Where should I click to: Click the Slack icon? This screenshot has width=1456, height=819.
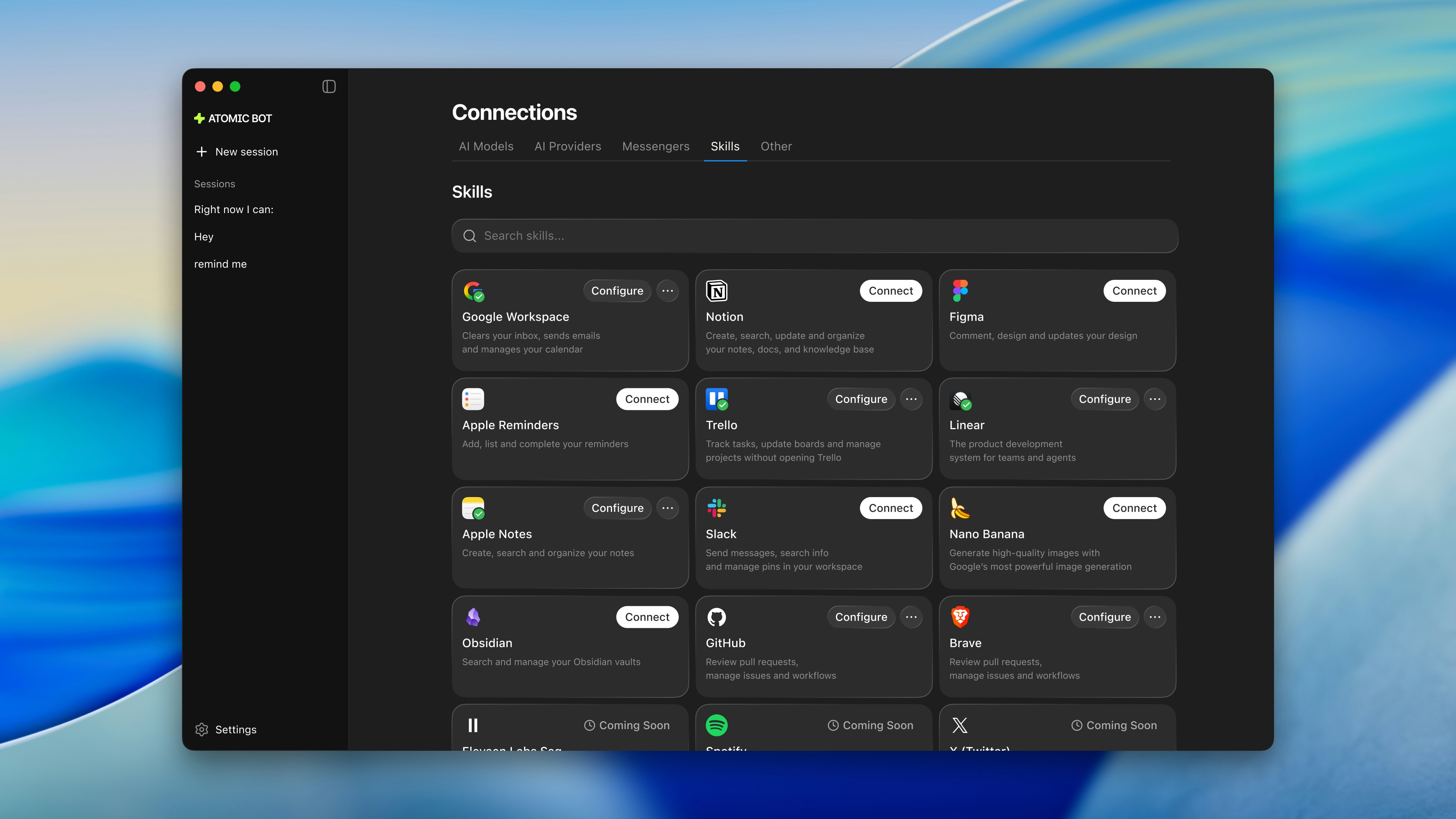(717, 508)
